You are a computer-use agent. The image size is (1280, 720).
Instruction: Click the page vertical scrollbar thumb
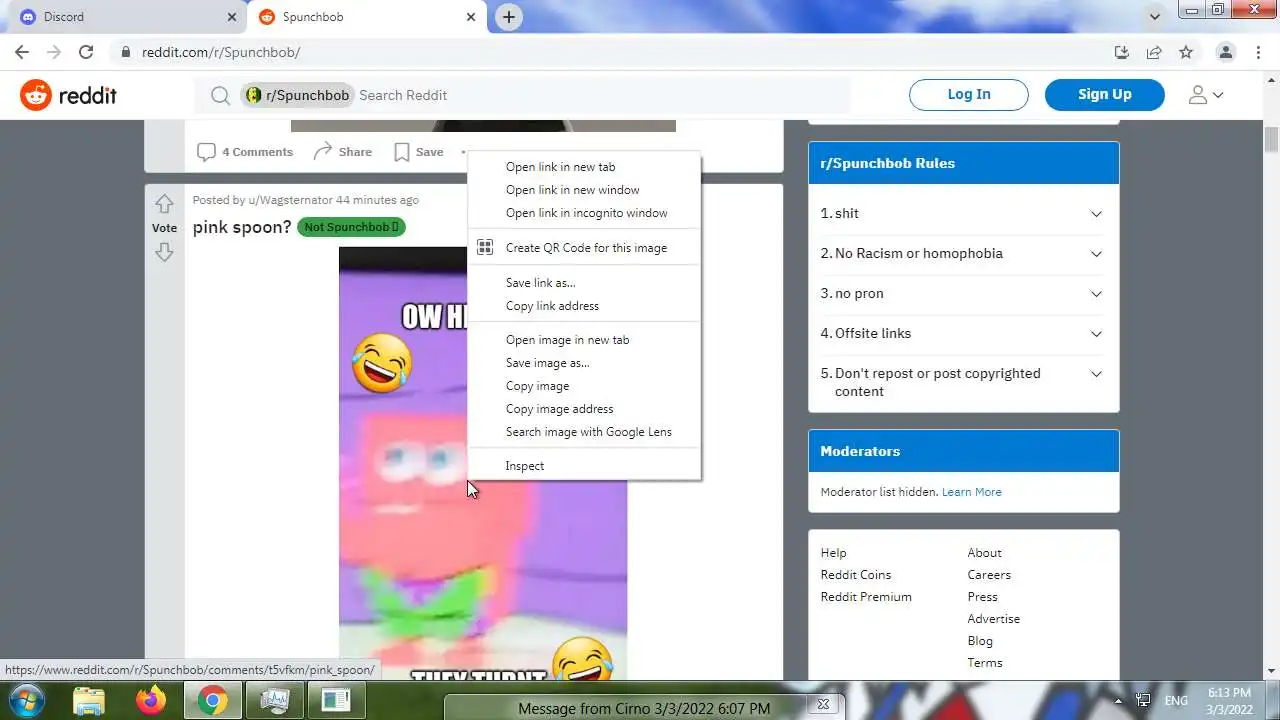pos(1271,139)
